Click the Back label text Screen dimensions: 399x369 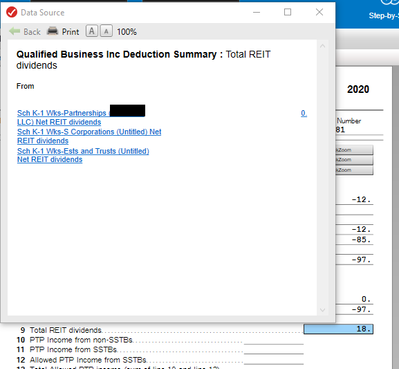click(x=32, y=32)
